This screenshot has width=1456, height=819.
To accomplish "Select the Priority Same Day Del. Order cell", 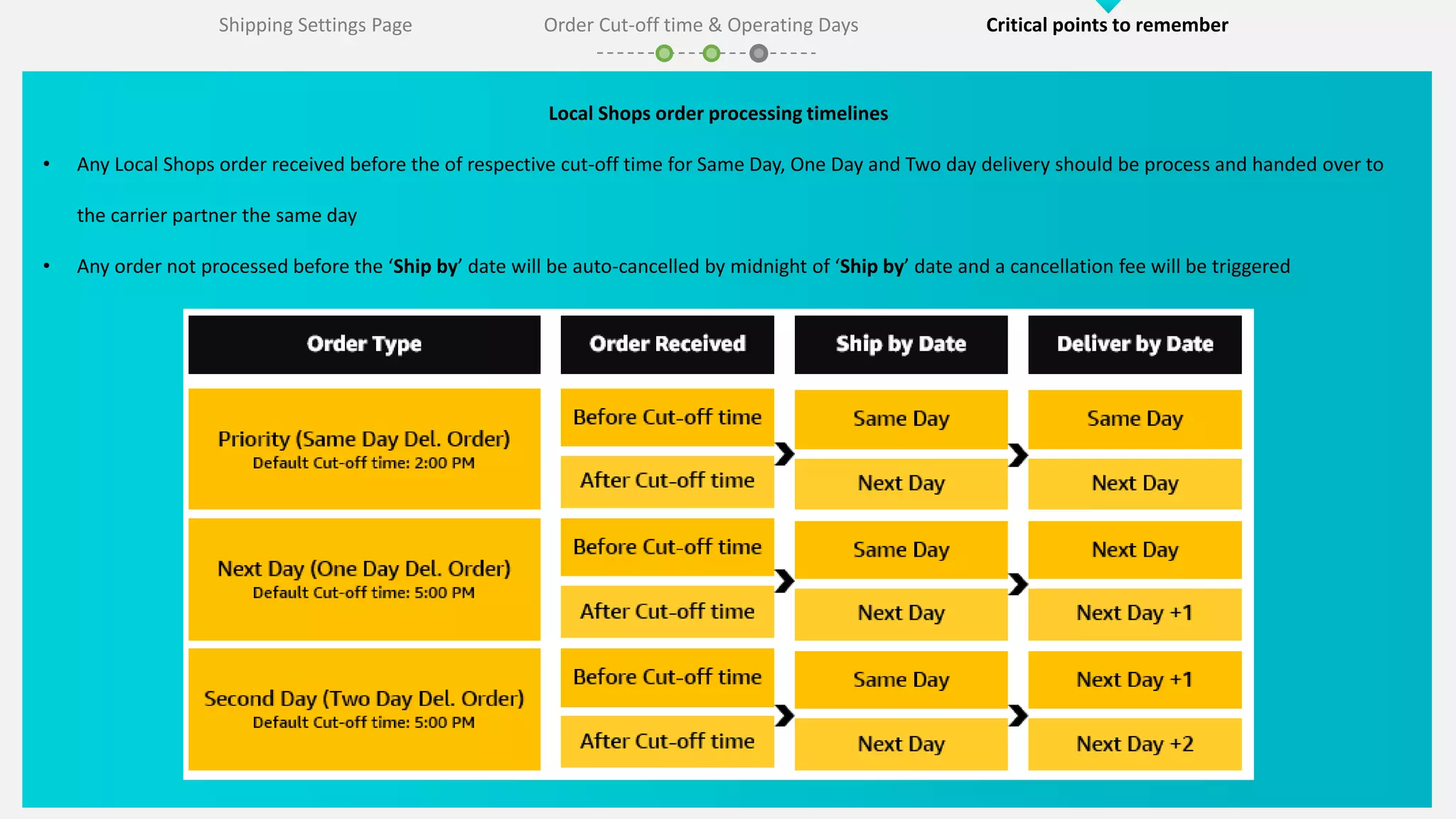I will coord(364,449).
